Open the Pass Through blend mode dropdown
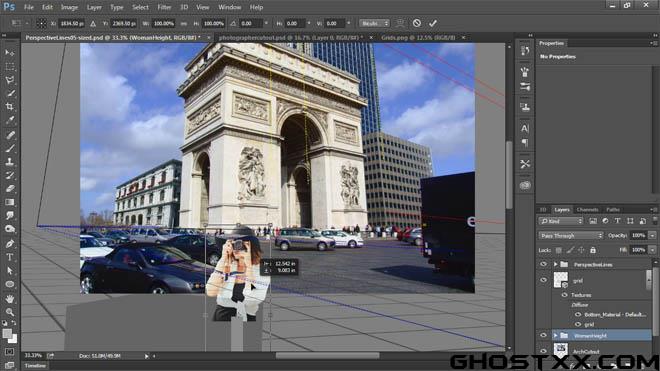660x371 pixels. (570, 235)
